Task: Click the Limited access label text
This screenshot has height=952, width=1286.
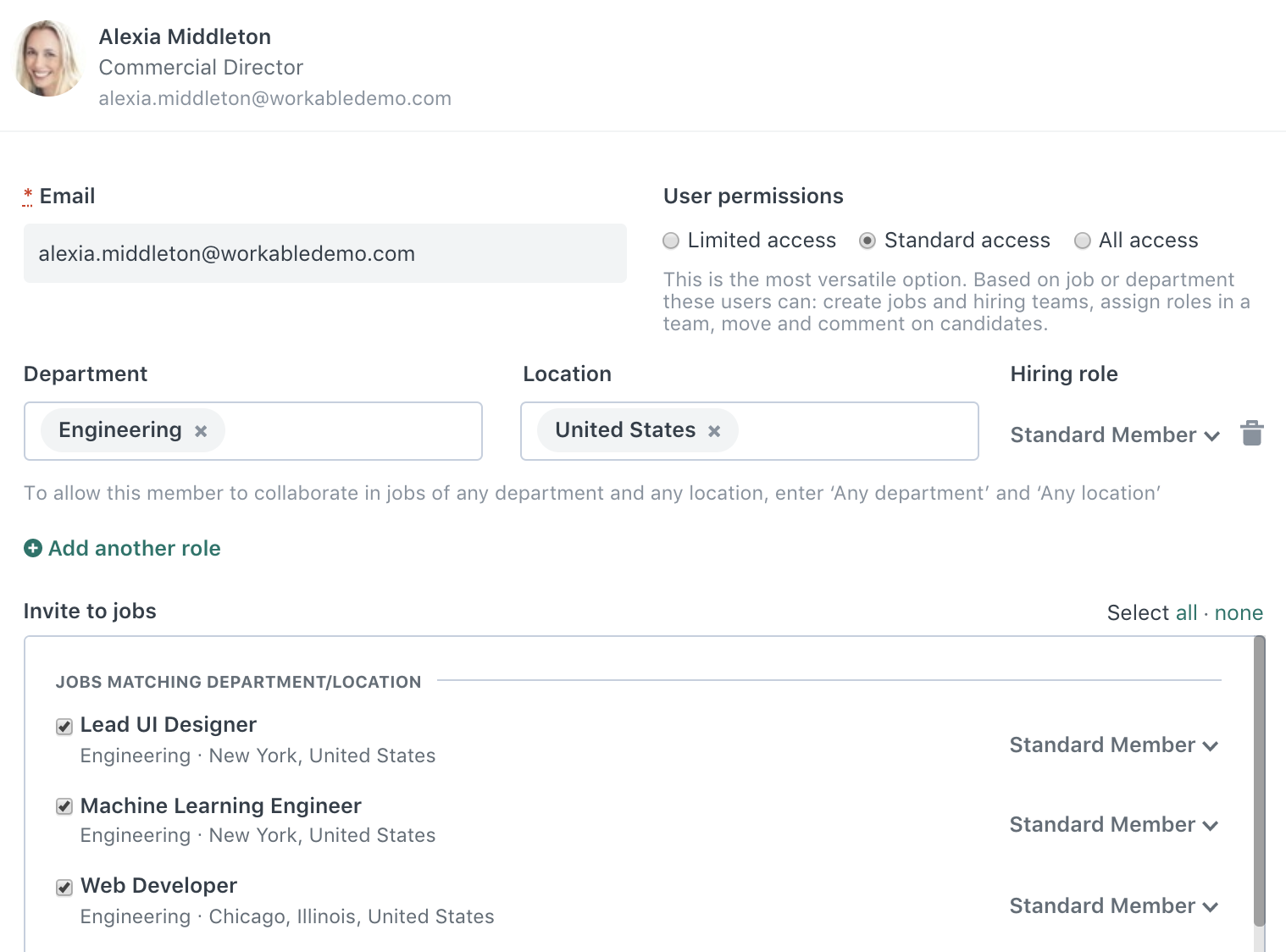Action: coord(762,241)
